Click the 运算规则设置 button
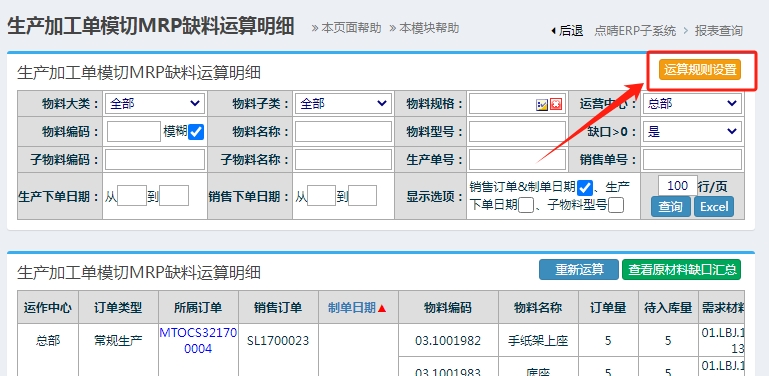The height and width of the screenshot is (376, 769). tap(700, 70)
